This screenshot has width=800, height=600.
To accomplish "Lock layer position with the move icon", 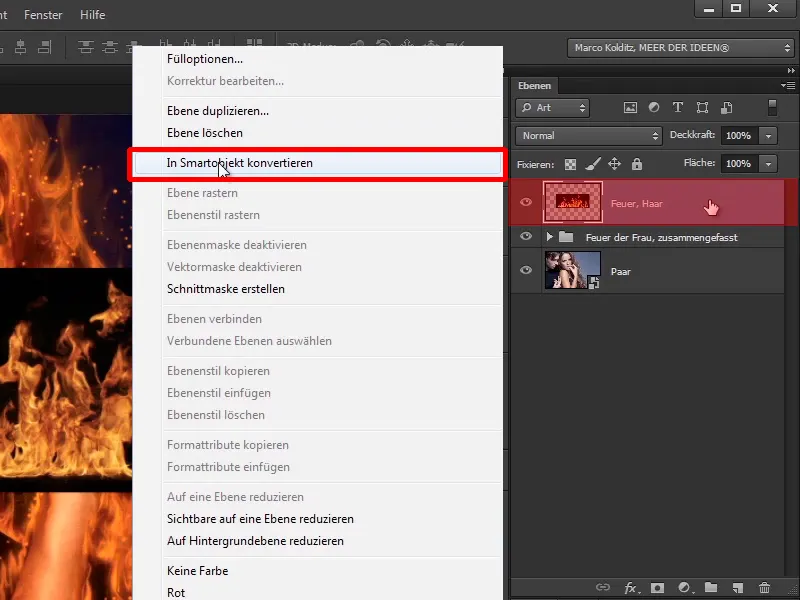I will (x=614, y=164).
